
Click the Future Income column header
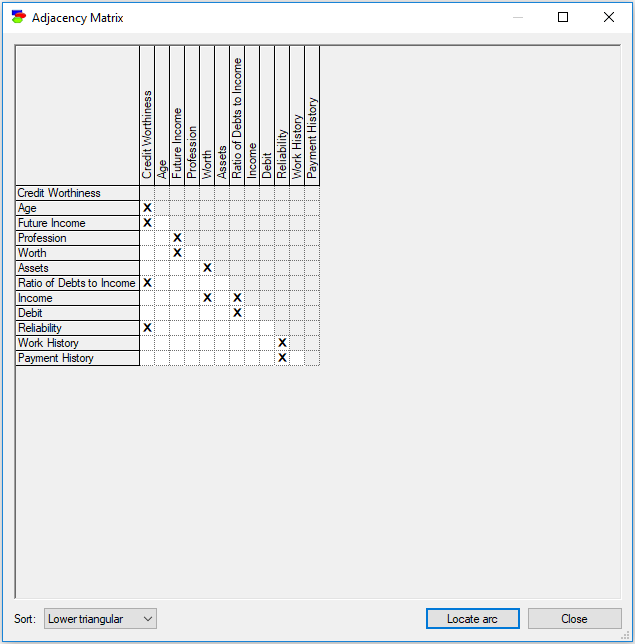[x=177, y=115]
